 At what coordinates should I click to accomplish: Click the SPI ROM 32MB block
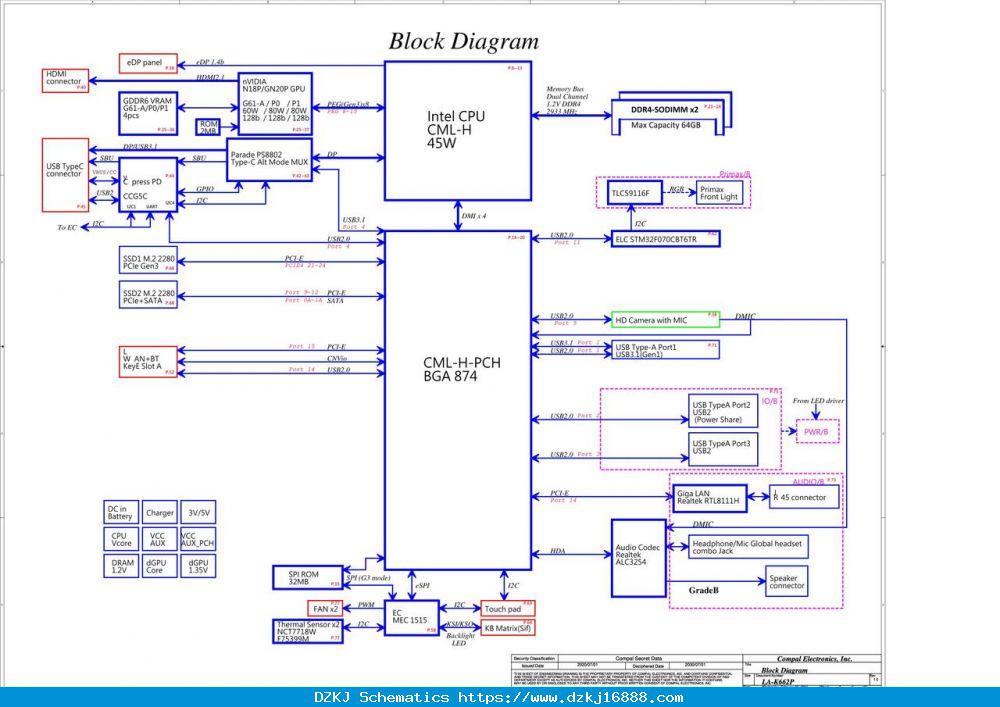pyautogui.click(x=307, y=578)
